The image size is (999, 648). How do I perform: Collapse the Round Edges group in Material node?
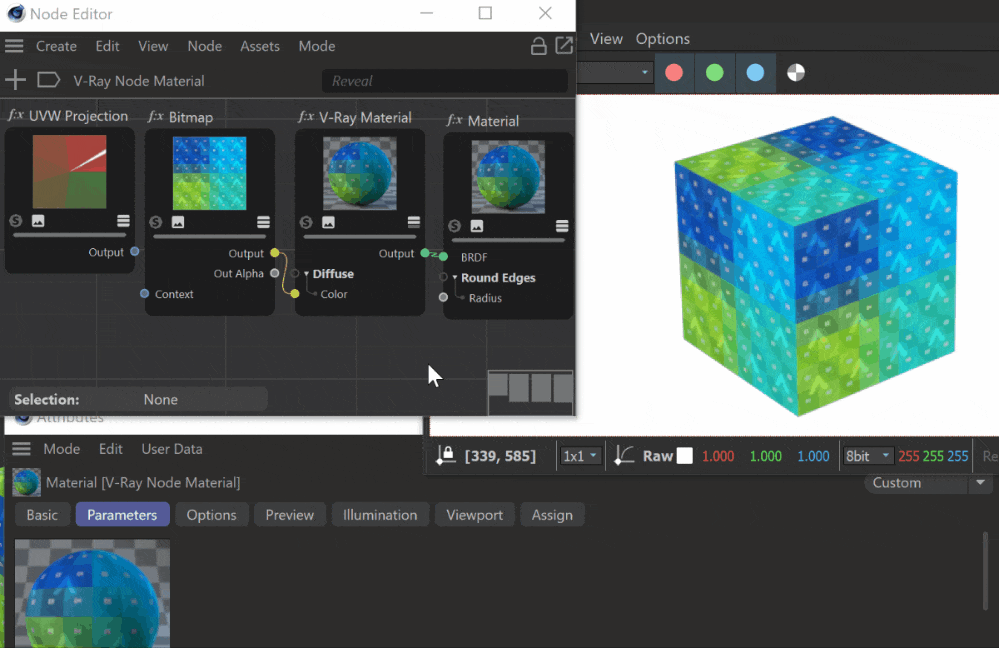tap(455, 278)
